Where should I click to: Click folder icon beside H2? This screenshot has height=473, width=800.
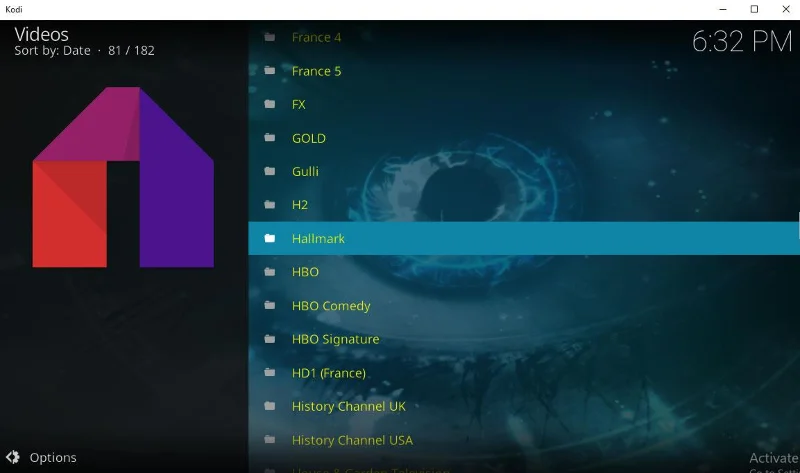click(270, 205)
